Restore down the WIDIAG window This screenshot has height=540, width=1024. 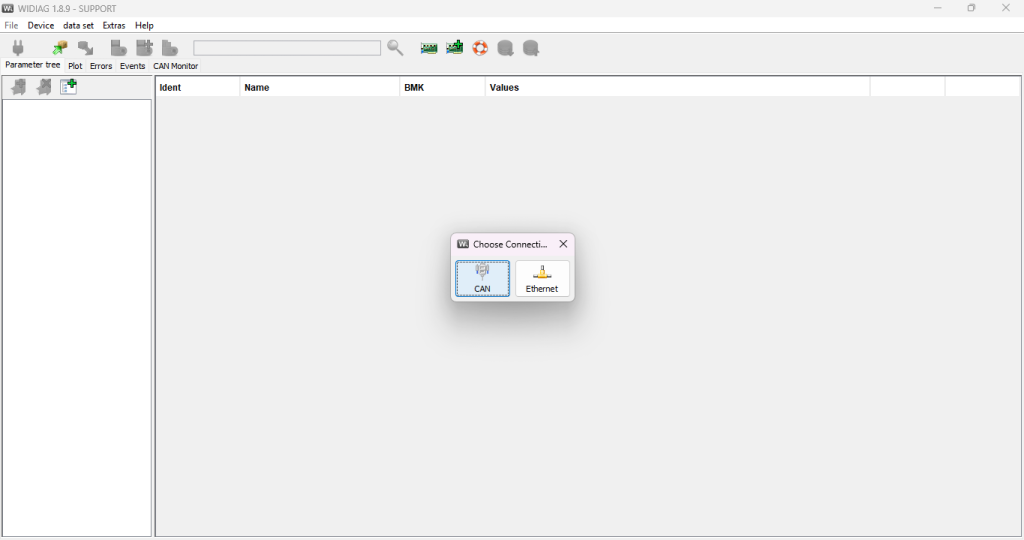click(x=971, y=8)
